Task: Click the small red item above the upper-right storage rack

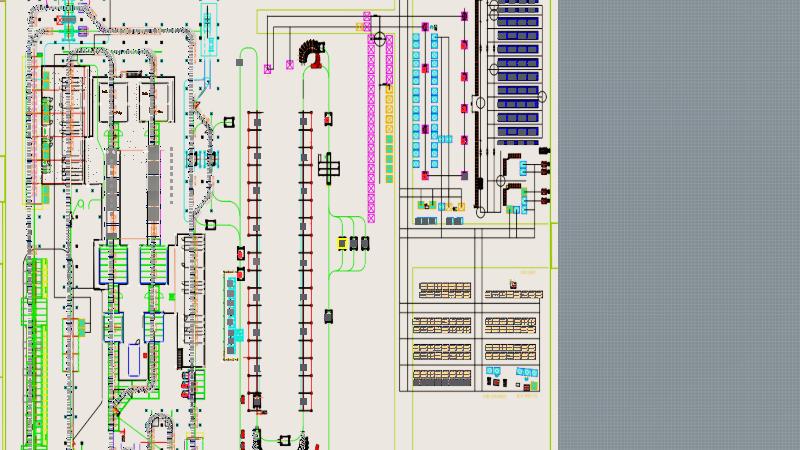Action: (x=513, y=284)
